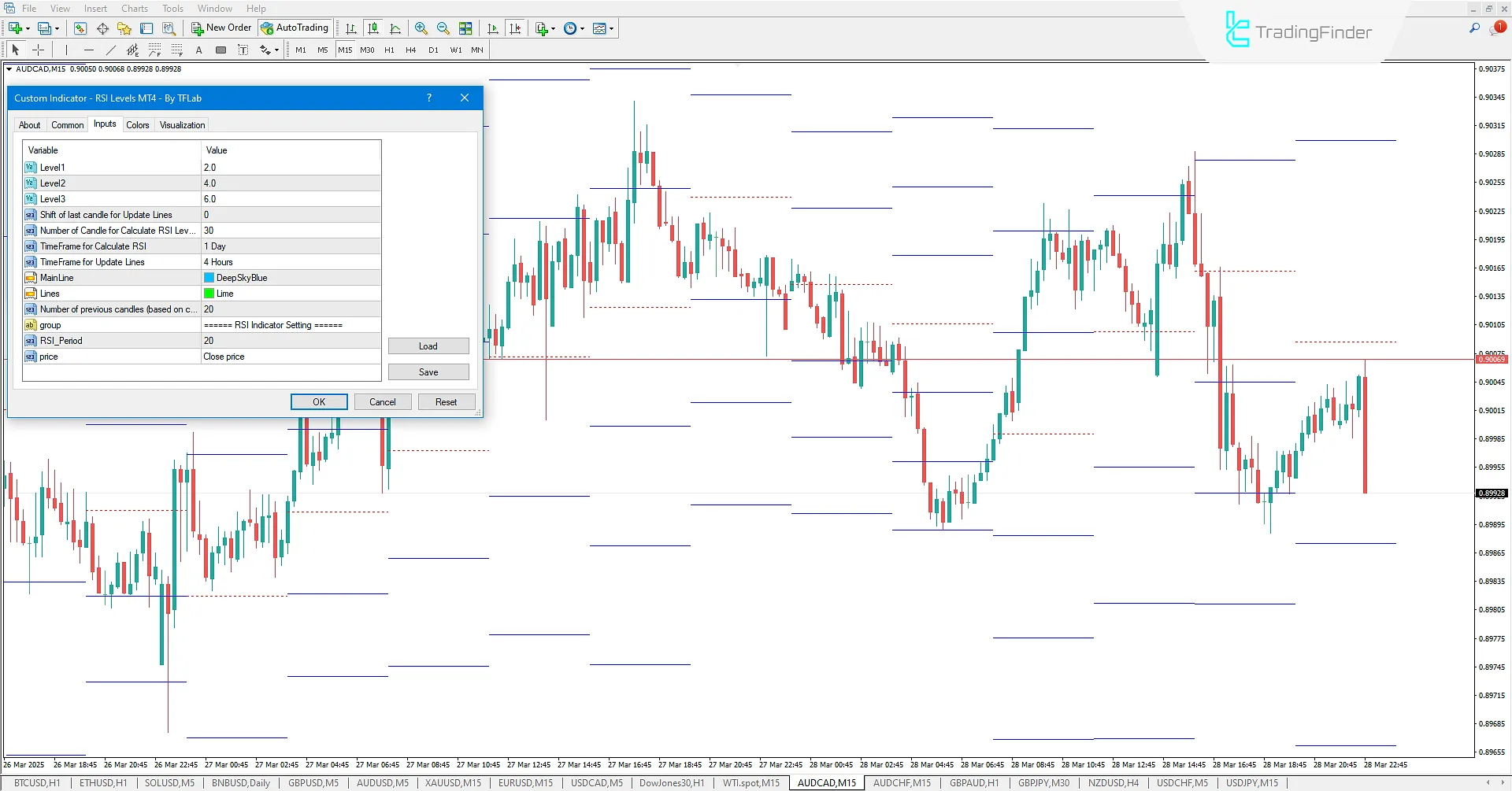Zoom out on the chart
The image size is (1512, 791).
(x=443, y=28)
